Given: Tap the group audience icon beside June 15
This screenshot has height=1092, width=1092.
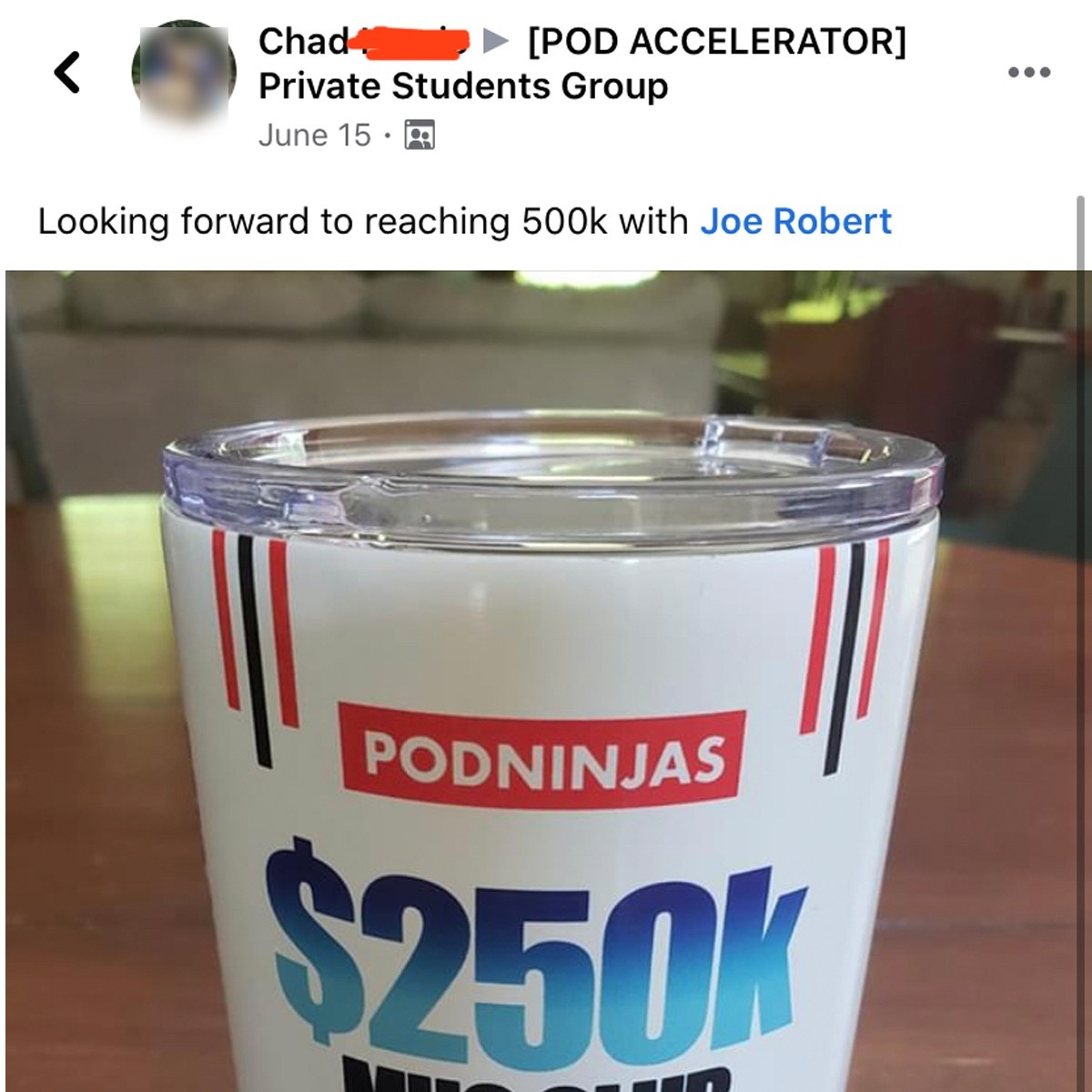Looking at the screenshot, I should [x=420, y=136].
